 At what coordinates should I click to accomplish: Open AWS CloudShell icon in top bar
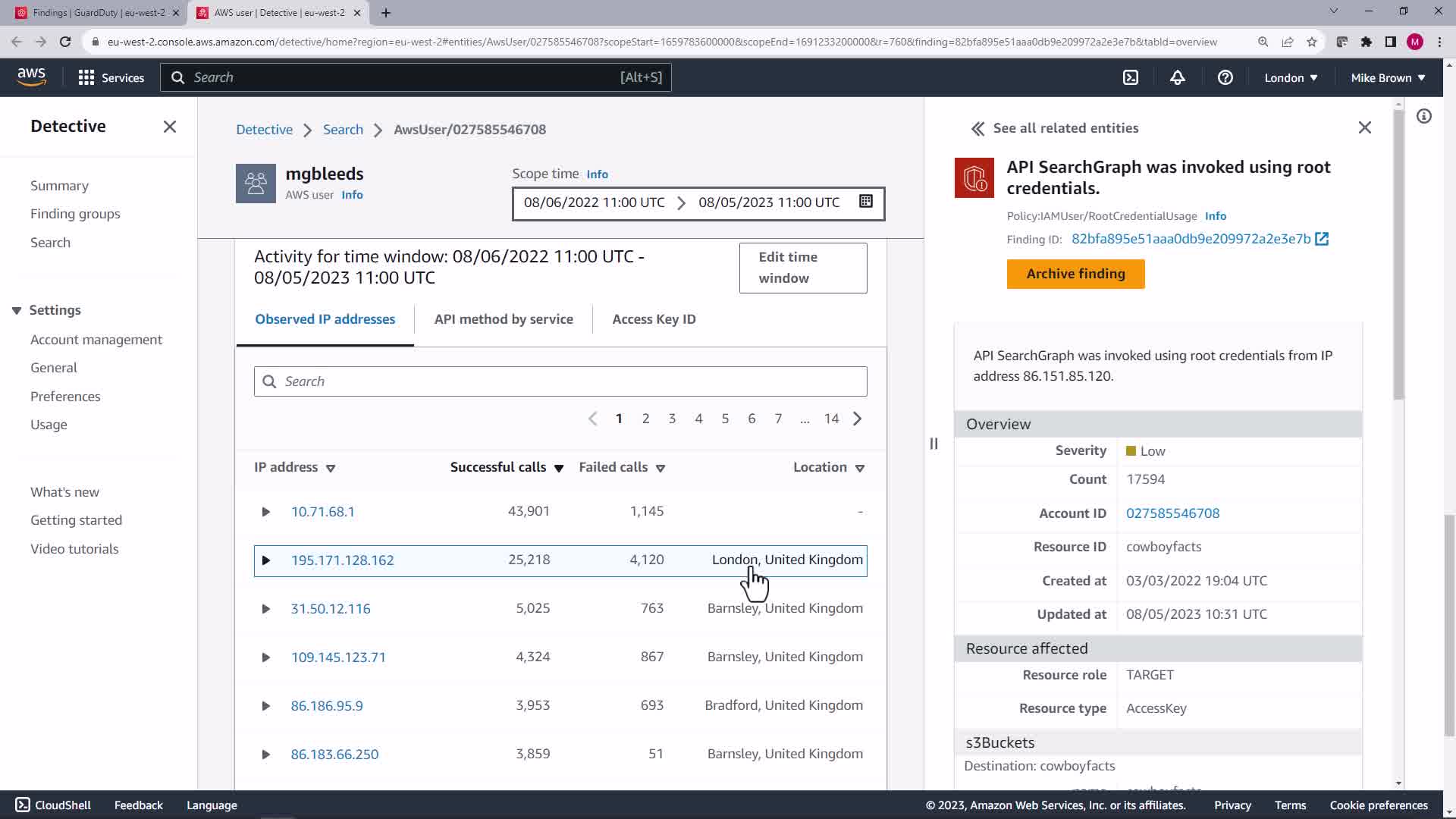click(1130, 77)
